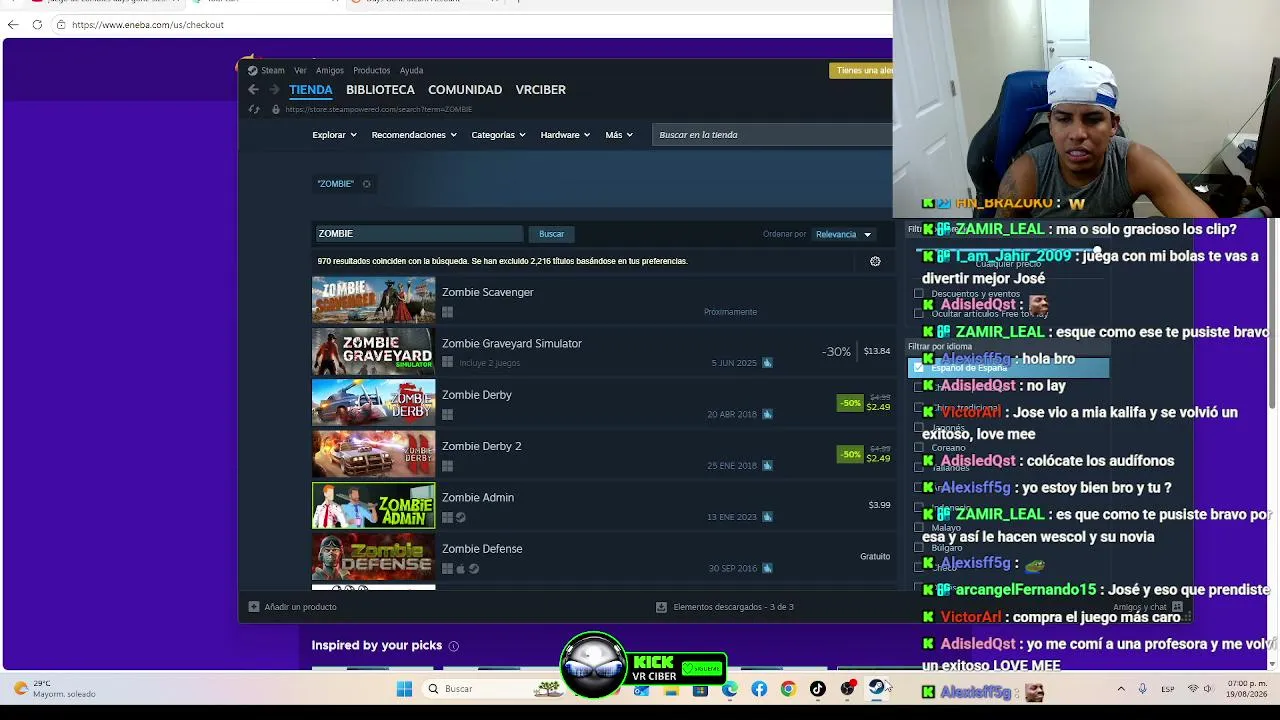Click review thumbs icon for Zombie Admin
The image size is (1280, 720).
point(767,517)
